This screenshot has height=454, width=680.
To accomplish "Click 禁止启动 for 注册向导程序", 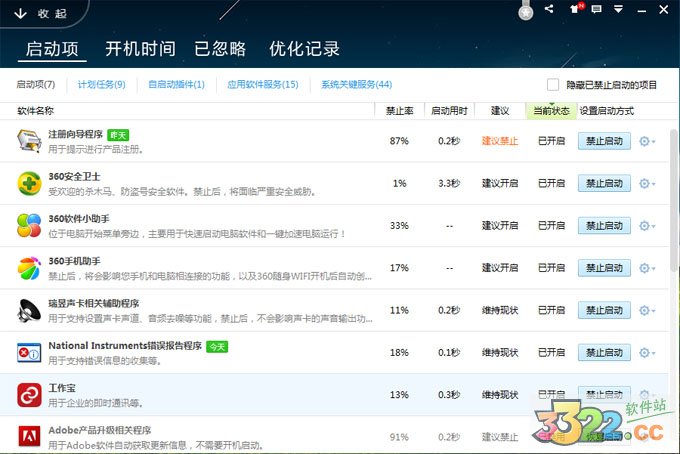I will tap(604, 141).
